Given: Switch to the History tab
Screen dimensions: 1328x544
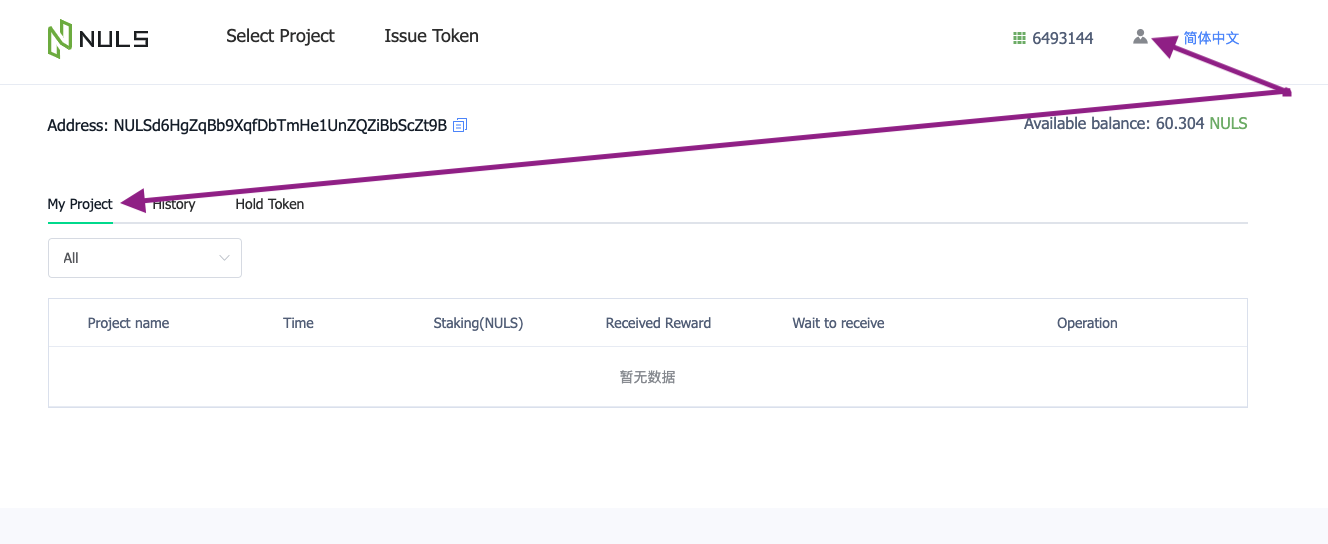Looking at the screenshot, I should point(176,204).
